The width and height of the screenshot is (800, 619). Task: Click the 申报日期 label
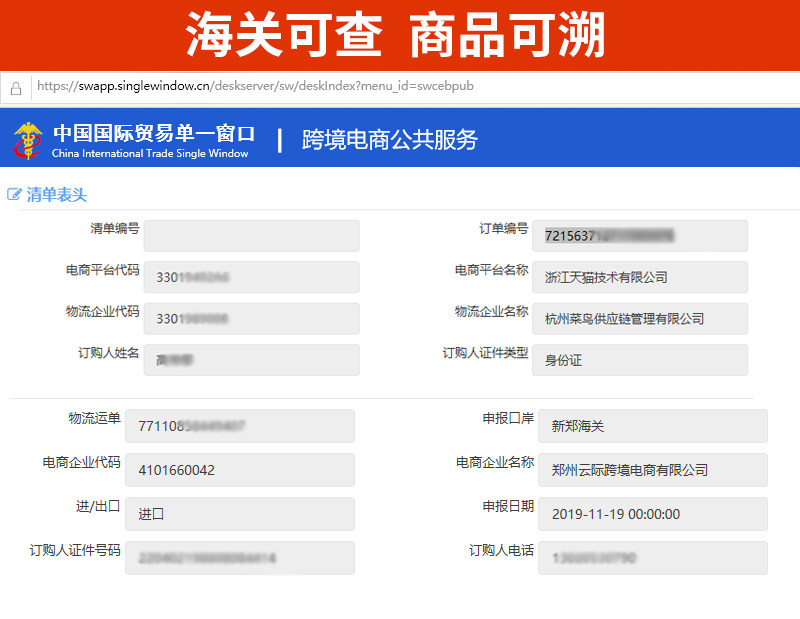pyautogui.click(x=508, y=506)
